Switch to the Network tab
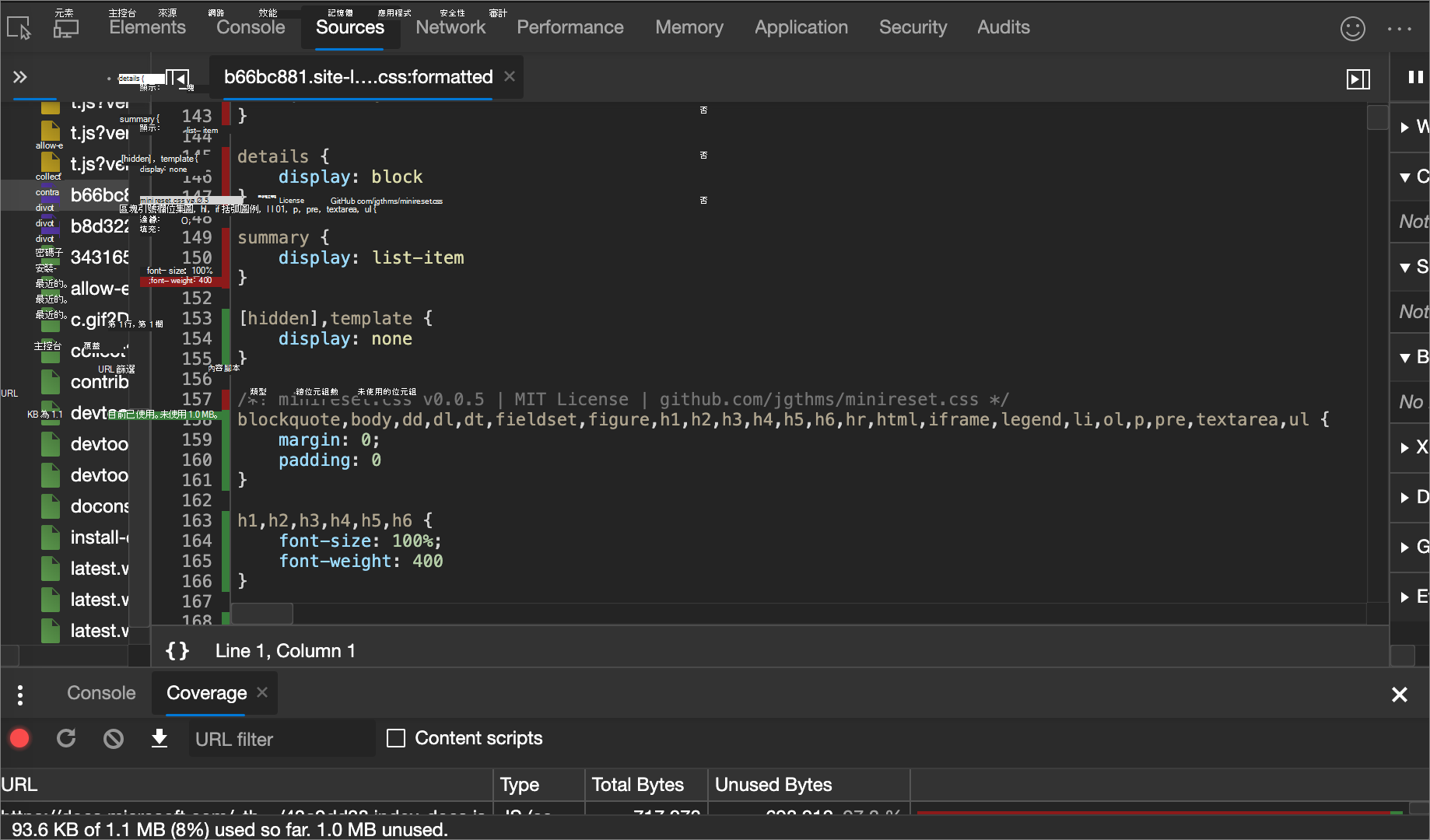 point(450,28)
